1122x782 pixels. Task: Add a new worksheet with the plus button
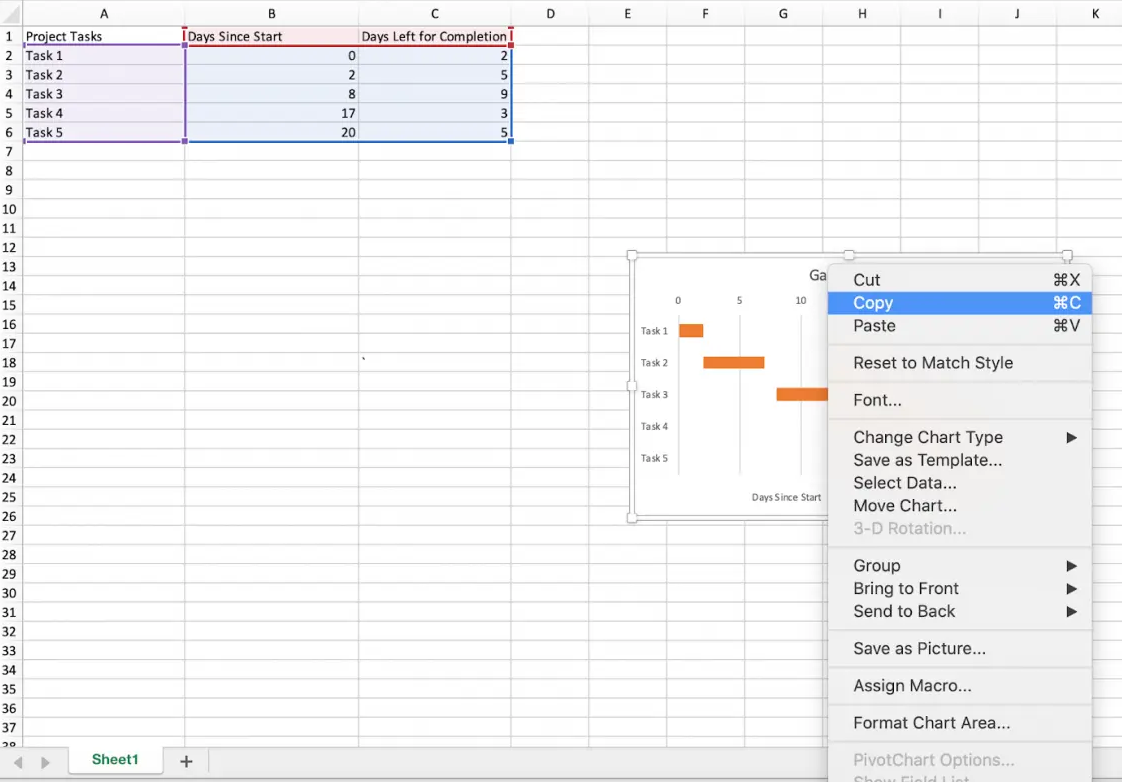coord(186,761)
